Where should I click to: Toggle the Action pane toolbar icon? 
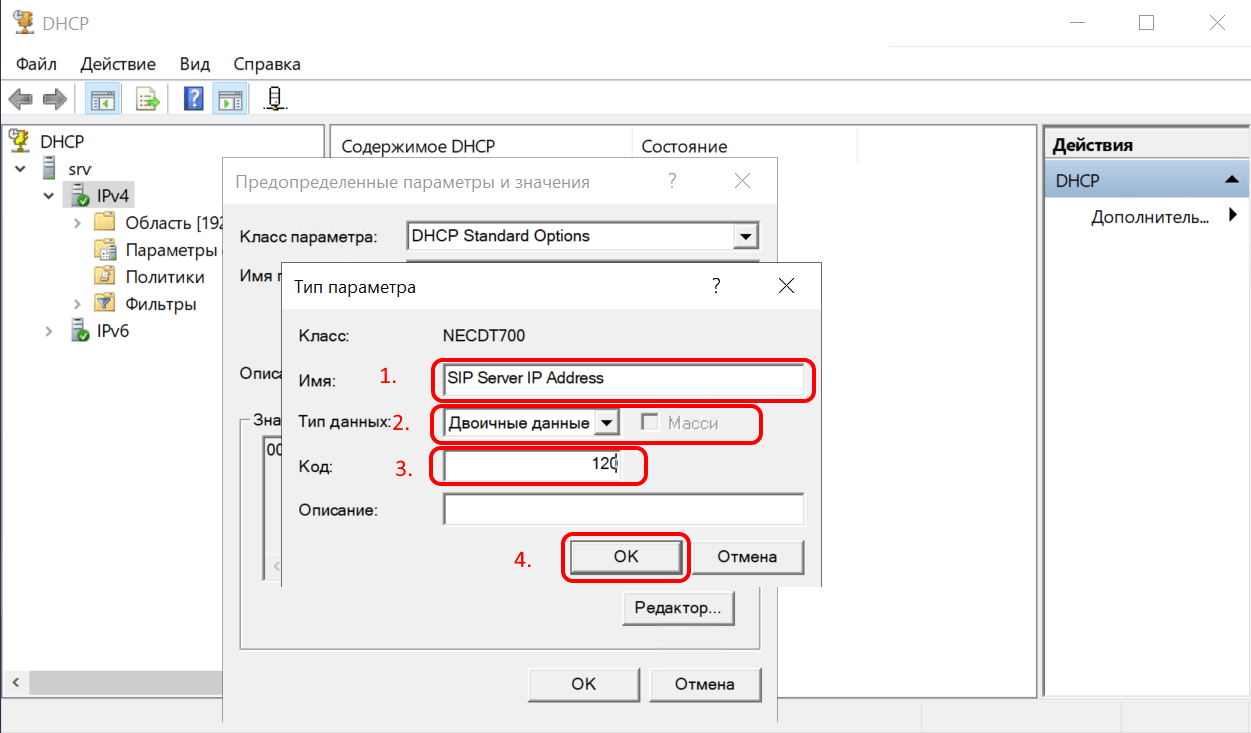click(231, 99)
